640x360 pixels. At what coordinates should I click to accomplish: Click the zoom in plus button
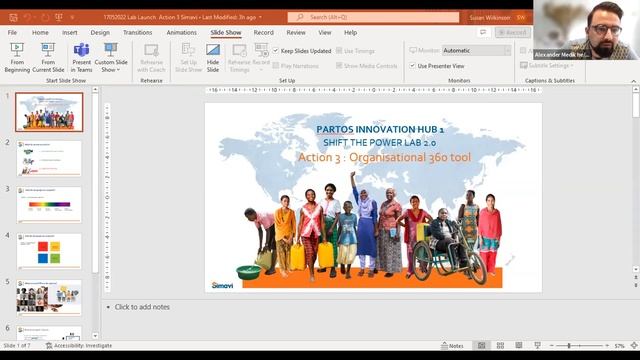[607, 346]
